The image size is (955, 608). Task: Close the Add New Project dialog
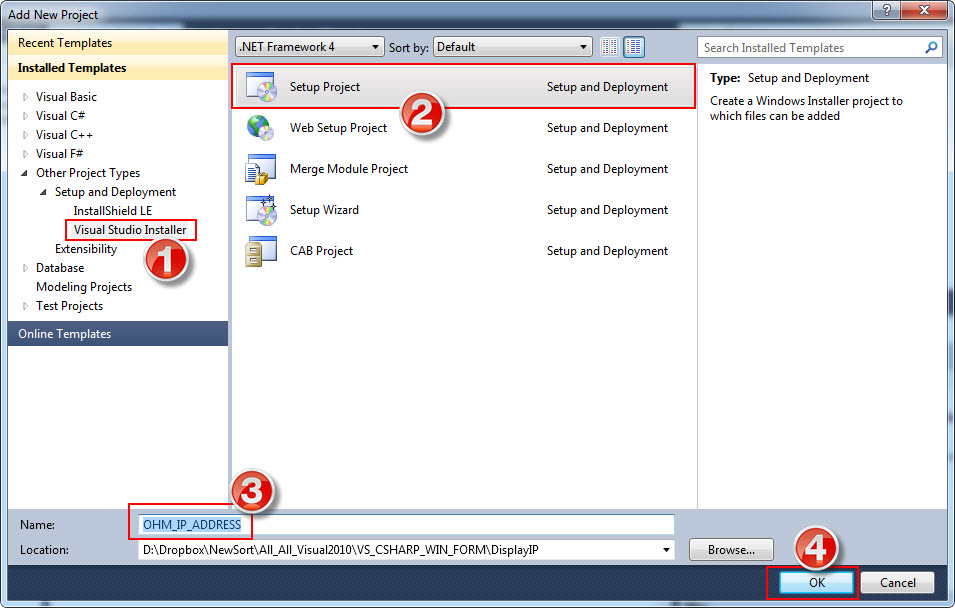[923, 10]
